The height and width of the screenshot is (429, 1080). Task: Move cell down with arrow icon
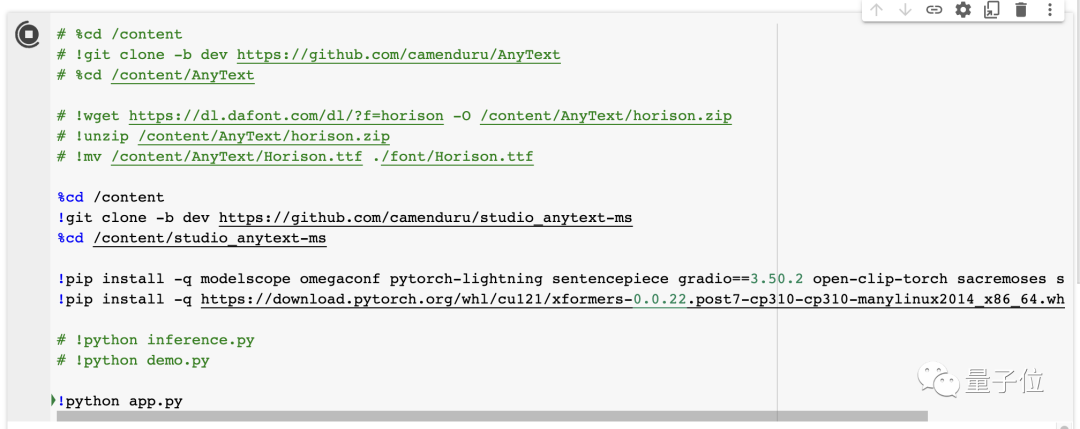click(905, 10)
